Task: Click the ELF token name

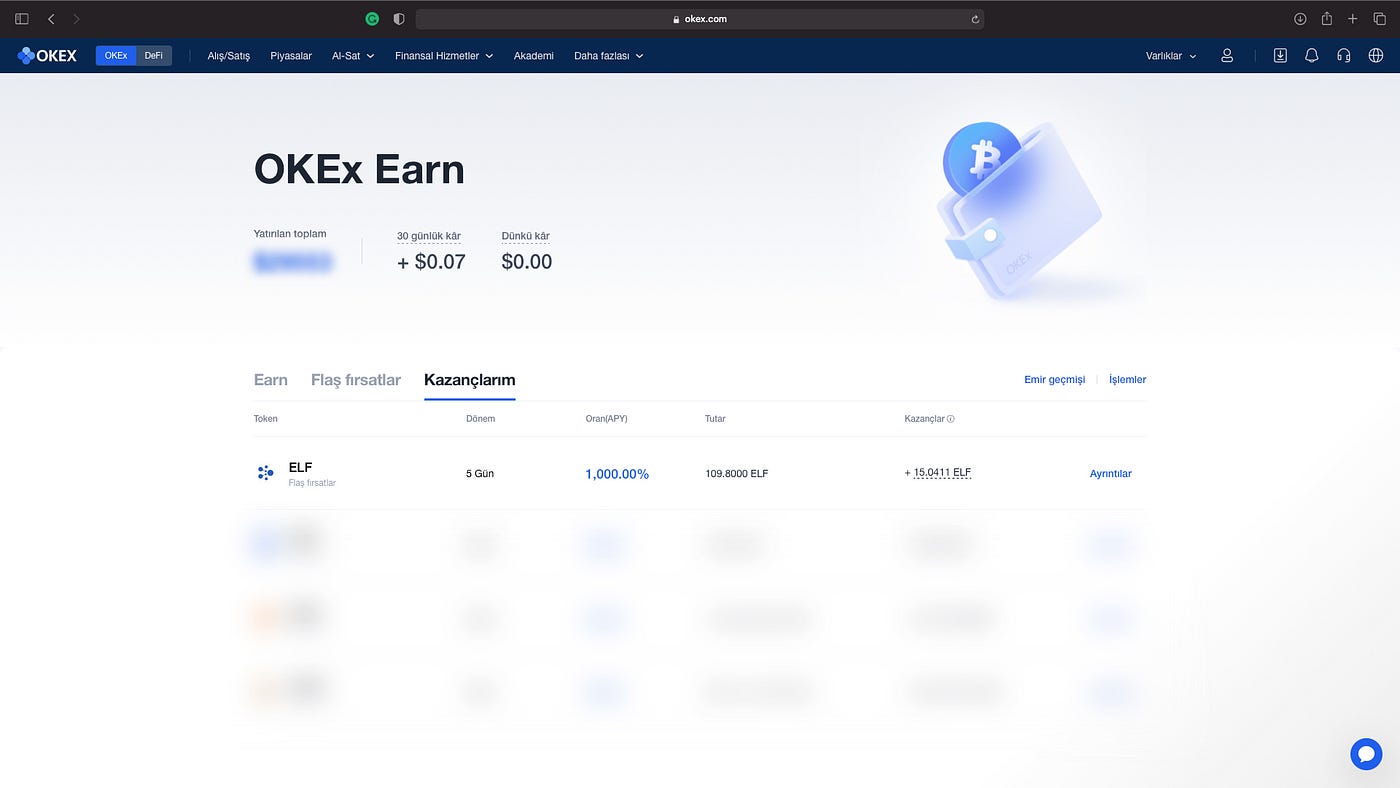Action: click(300, 467)
